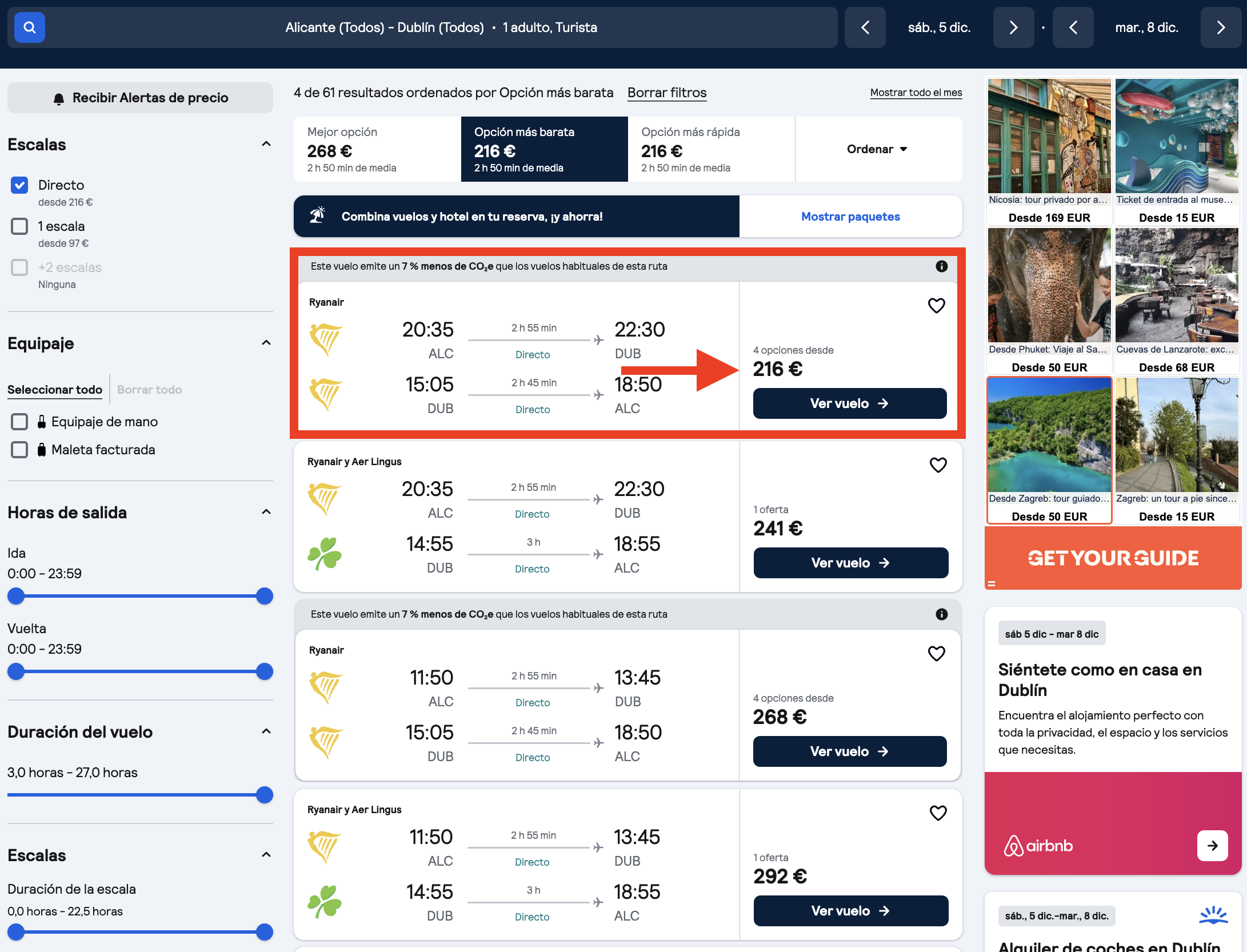Click the Ida departure time slider right handle

pos(264,596)
